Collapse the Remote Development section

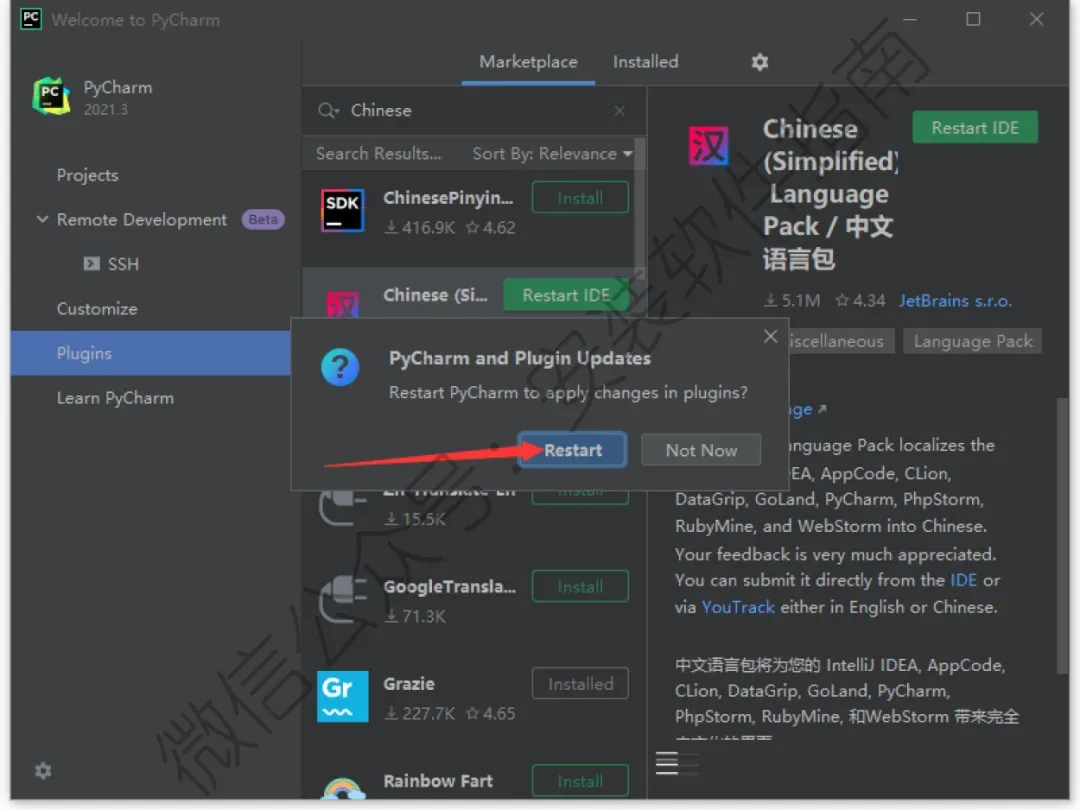(x=42, y=220)
